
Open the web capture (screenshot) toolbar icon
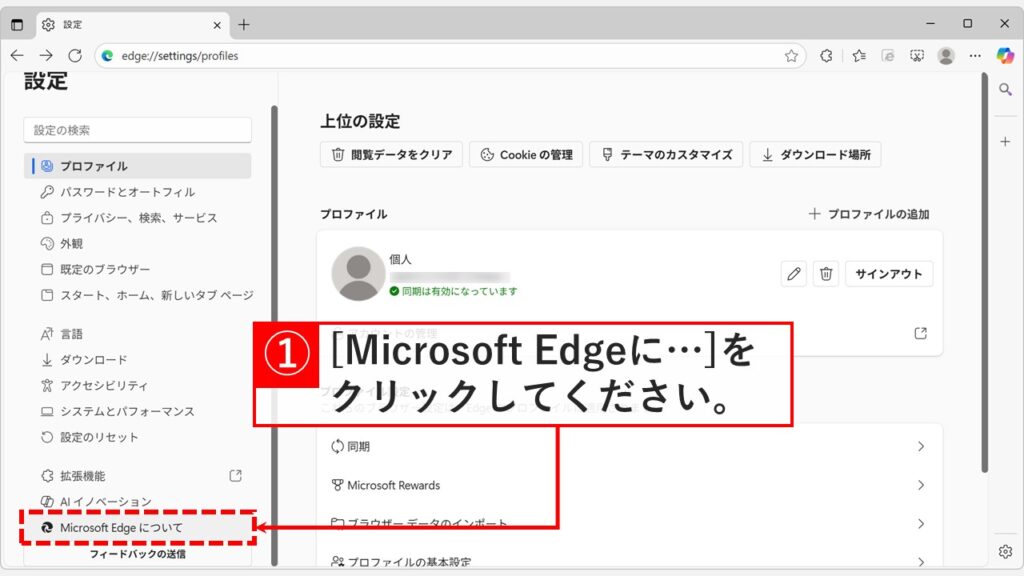(916, 57)
